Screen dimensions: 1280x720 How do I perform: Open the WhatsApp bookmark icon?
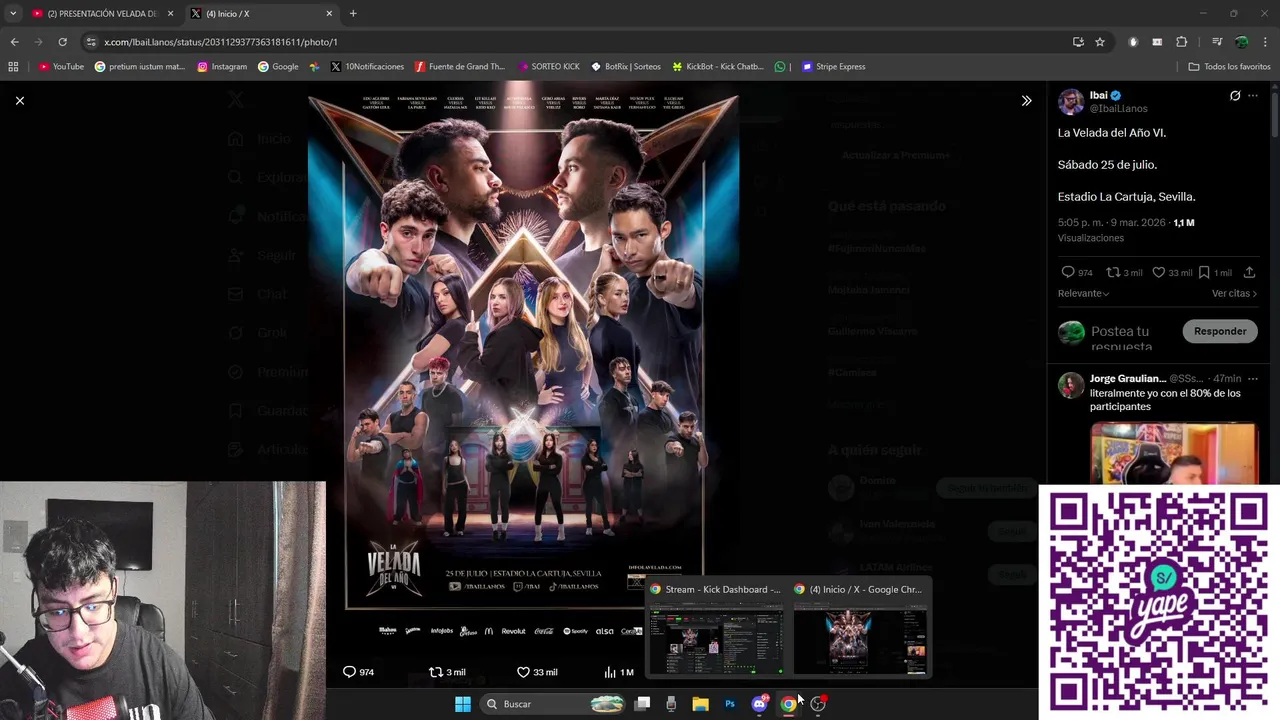(x=780, y=67)
